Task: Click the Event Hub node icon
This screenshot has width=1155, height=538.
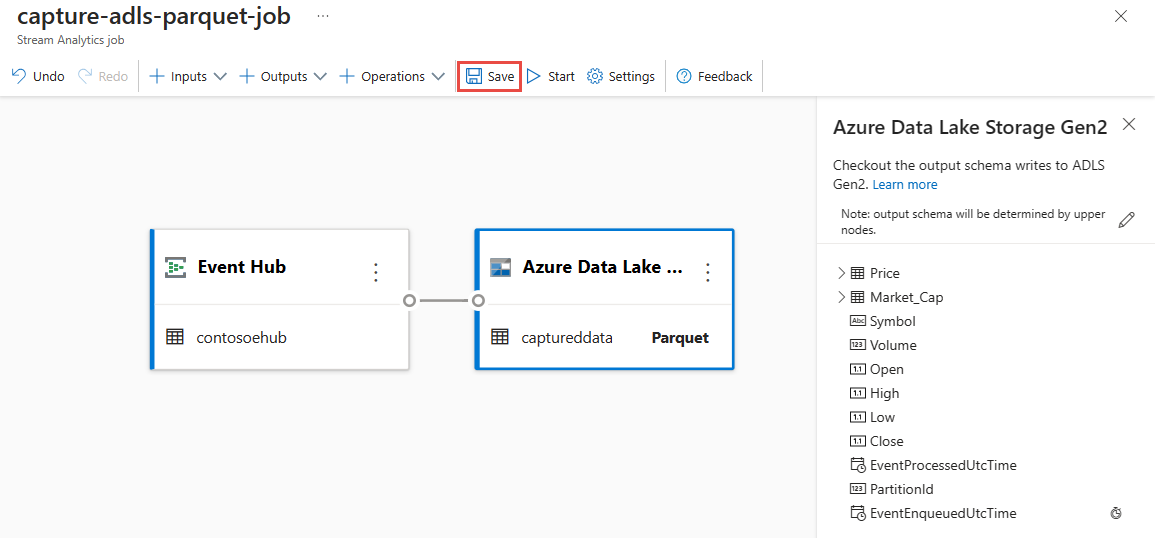Action: [x=175, y=267]
